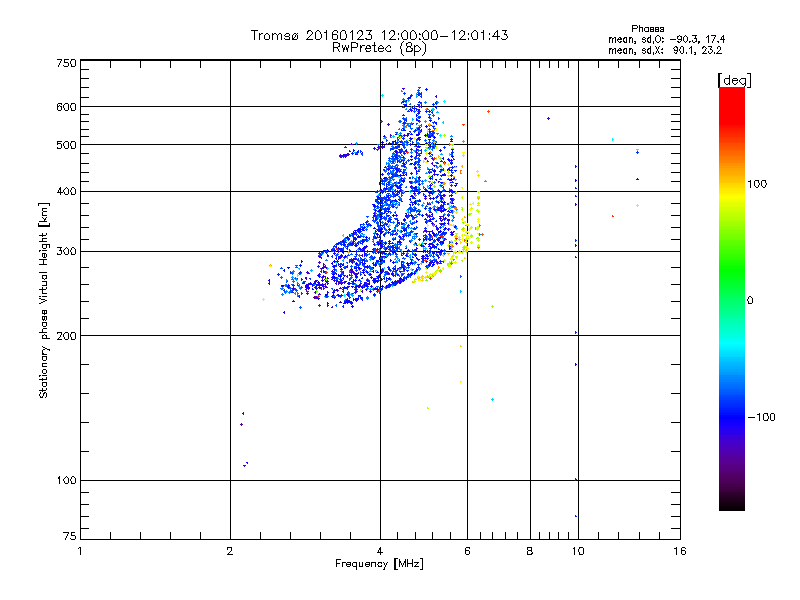800x600 pixels.
Task: Click the '16' x-axis tick label
Action: 680,551
